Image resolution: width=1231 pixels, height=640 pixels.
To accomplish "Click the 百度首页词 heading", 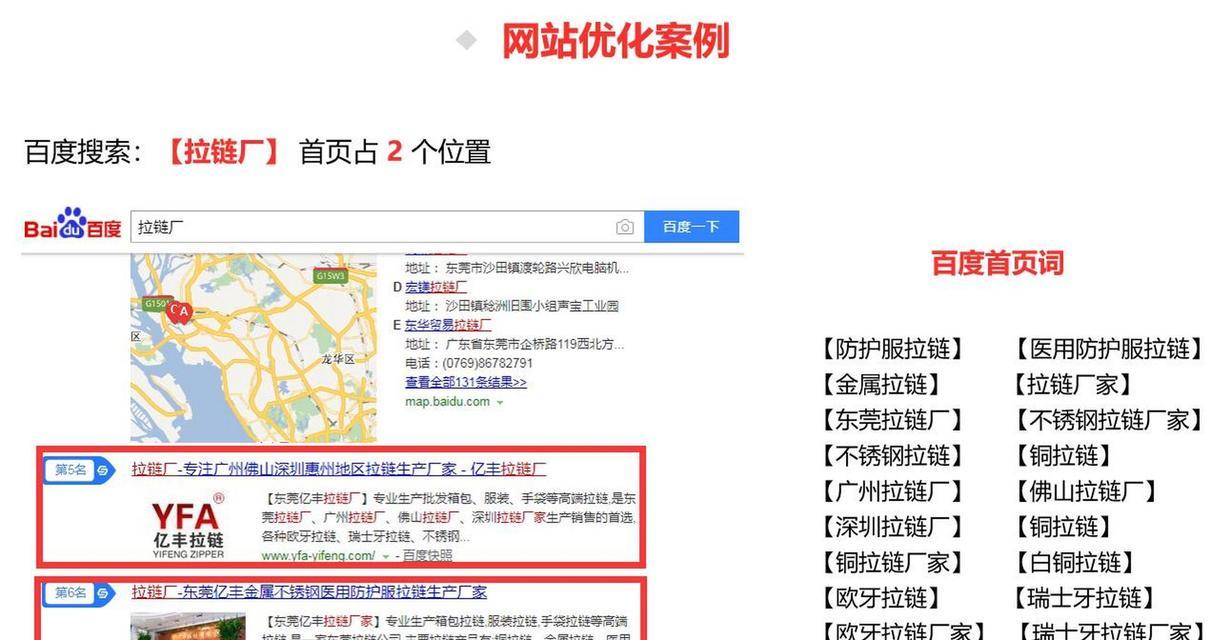I will click(x=997, y=264).
